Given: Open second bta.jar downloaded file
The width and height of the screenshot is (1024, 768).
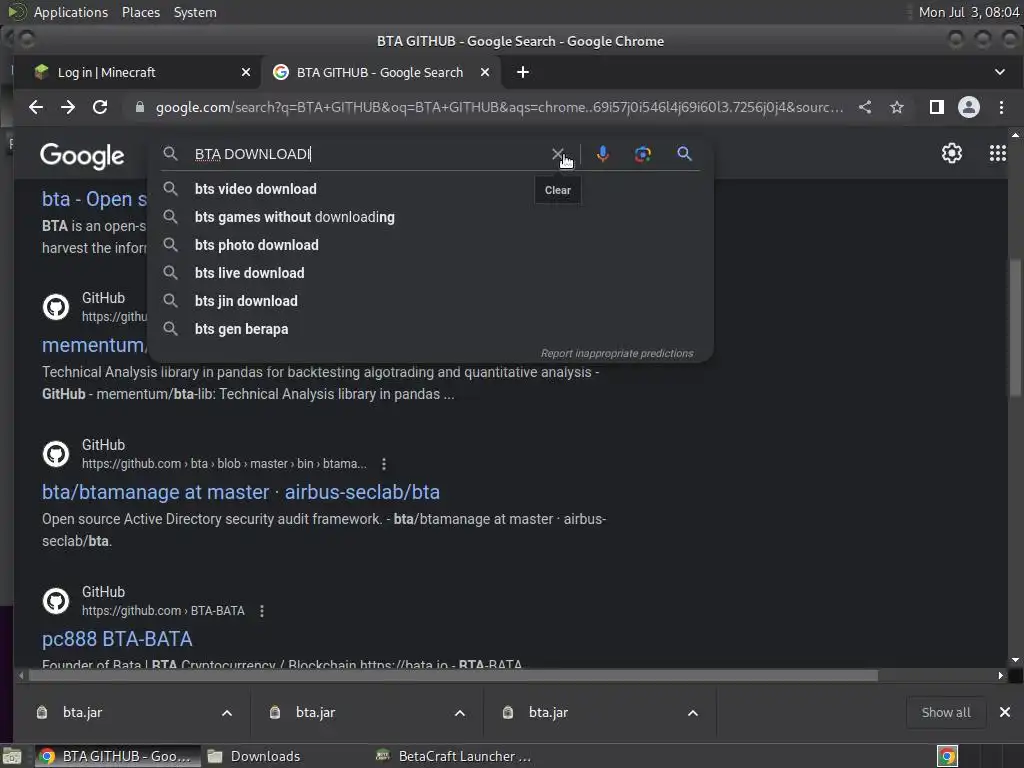Looking at the screenshot, I should tap(315, 712).
